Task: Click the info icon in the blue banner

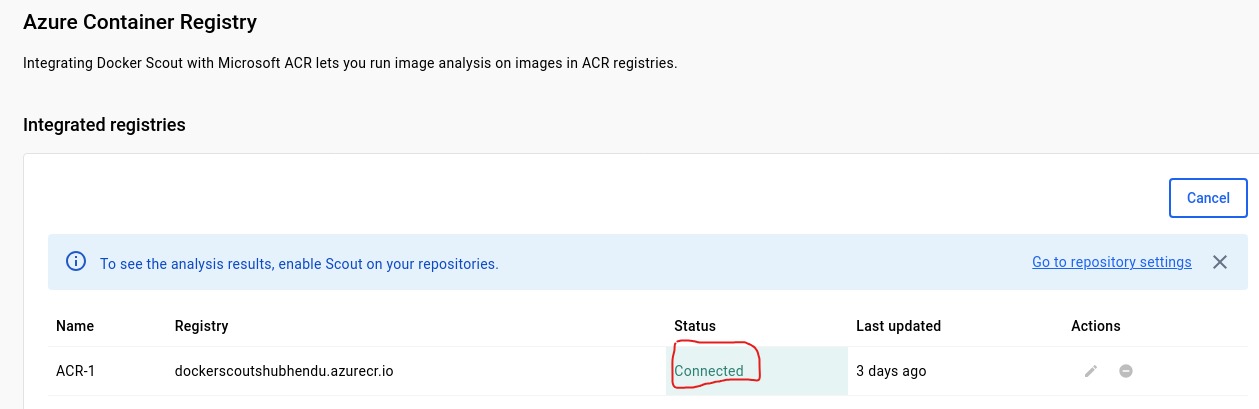Action: click(75, 262)
